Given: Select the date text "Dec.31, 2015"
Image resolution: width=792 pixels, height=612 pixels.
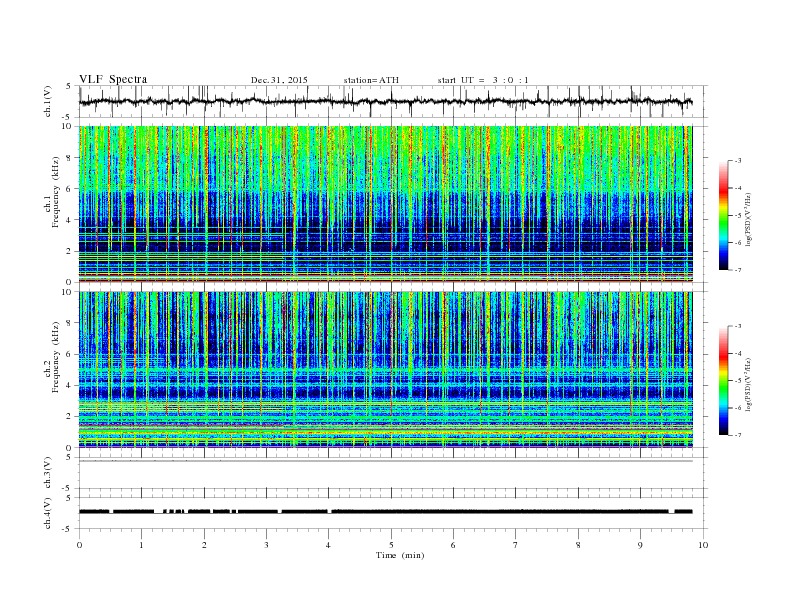Looking at the screenshot, I should point(279,80).
